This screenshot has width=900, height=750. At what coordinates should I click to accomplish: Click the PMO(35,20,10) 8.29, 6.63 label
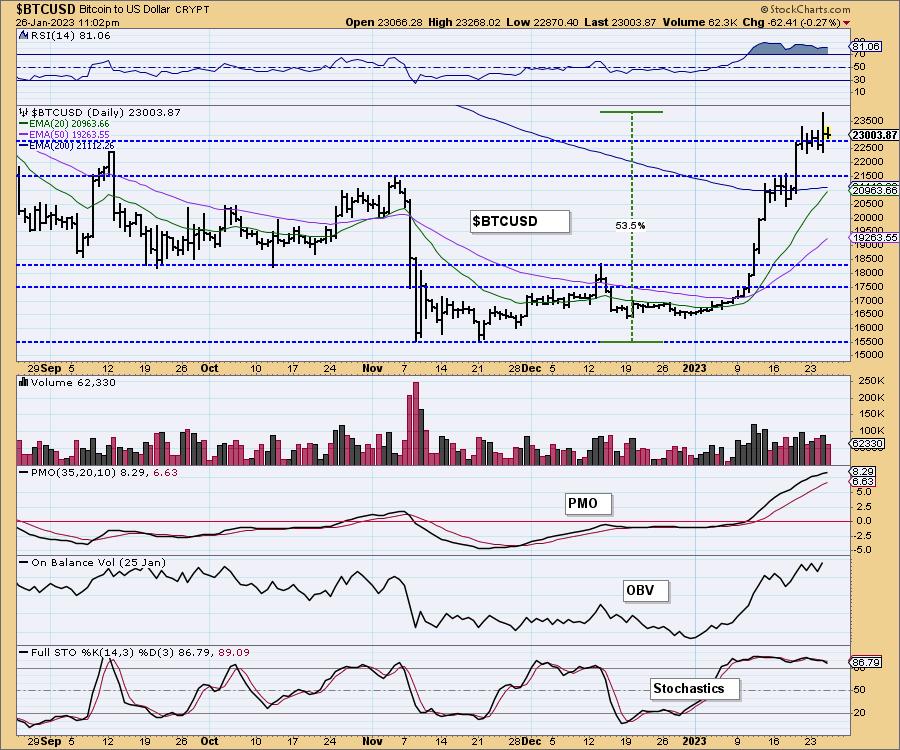tap(104, 473)
